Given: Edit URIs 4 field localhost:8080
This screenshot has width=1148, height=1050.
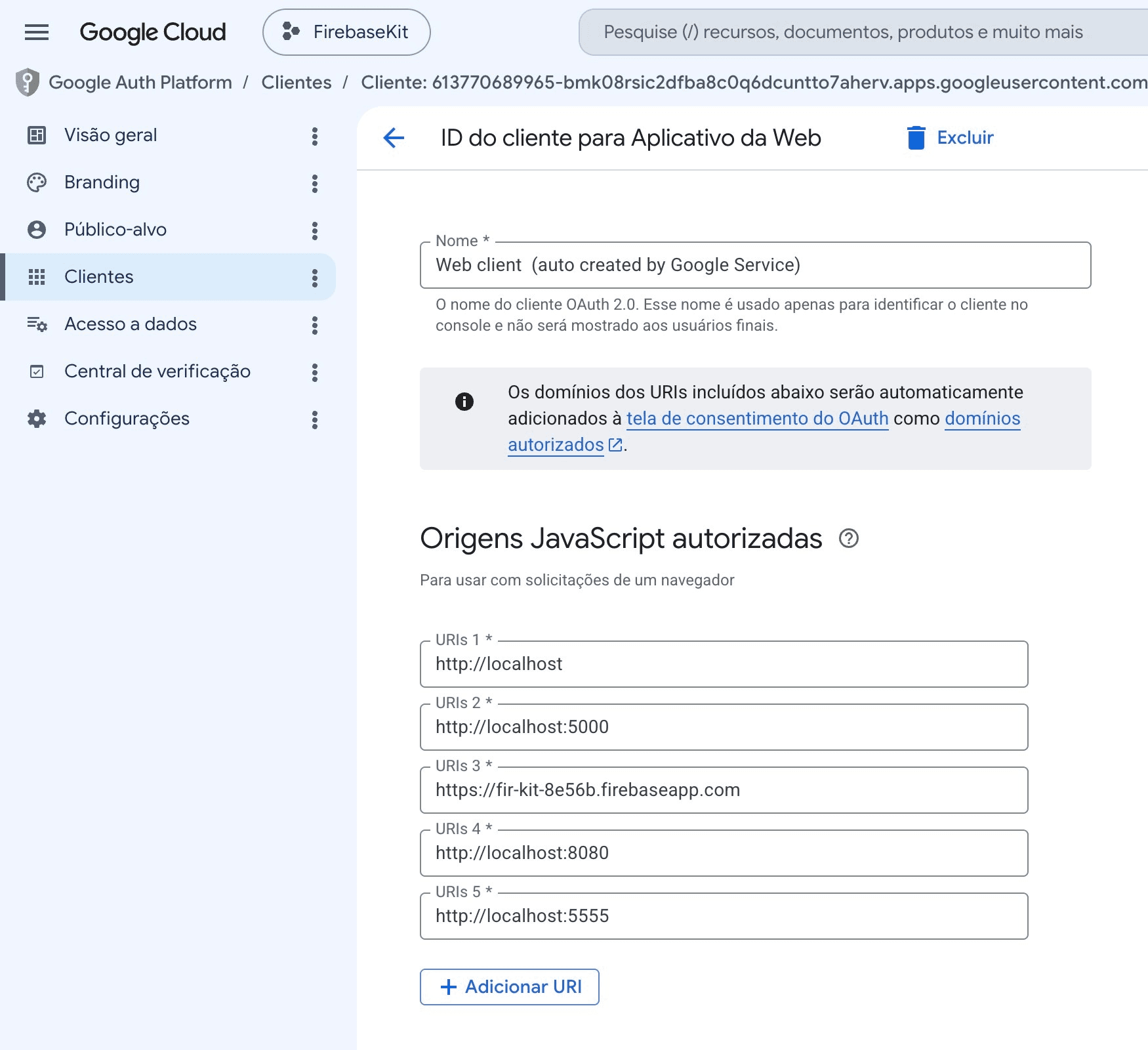Looking at the screenshot, I should tap(724, 853).
